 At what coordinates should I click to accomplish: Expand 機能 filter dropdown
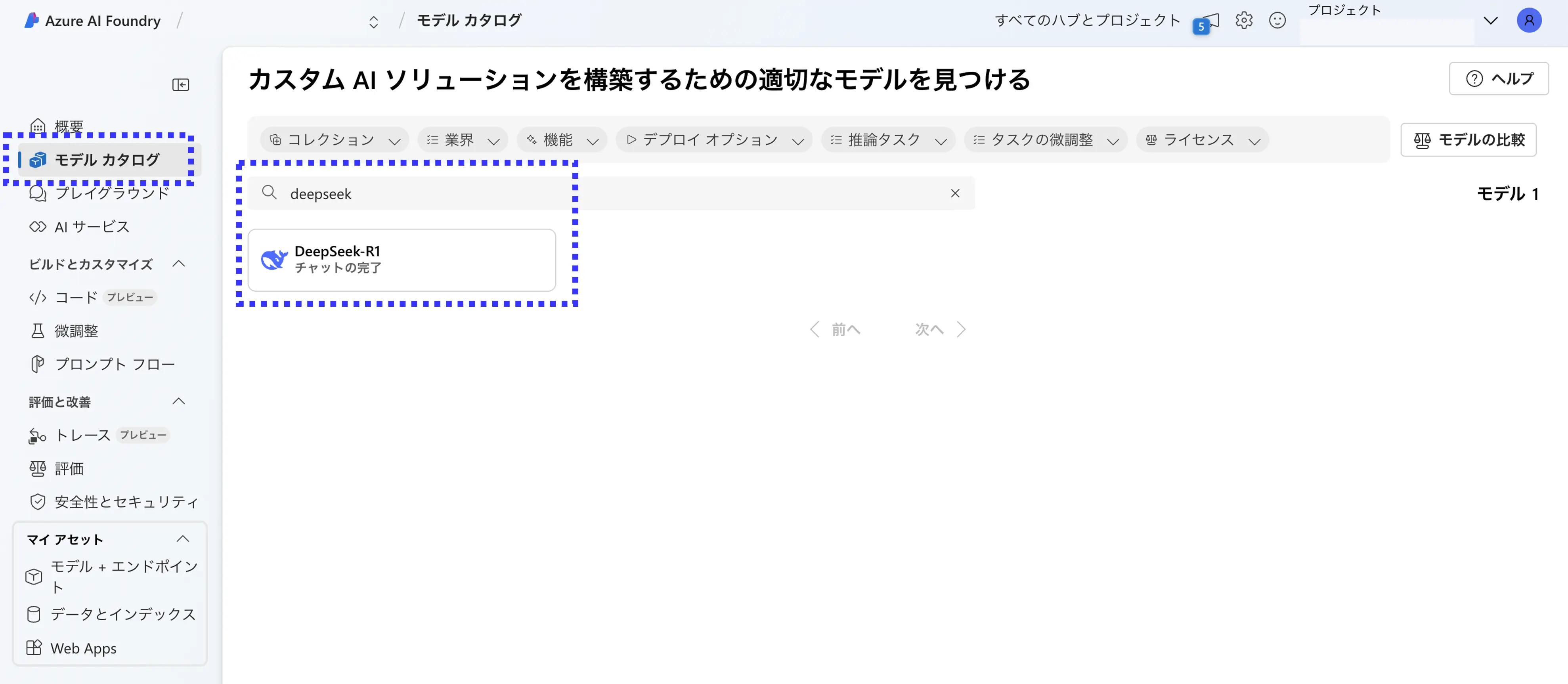coord(562,140)
